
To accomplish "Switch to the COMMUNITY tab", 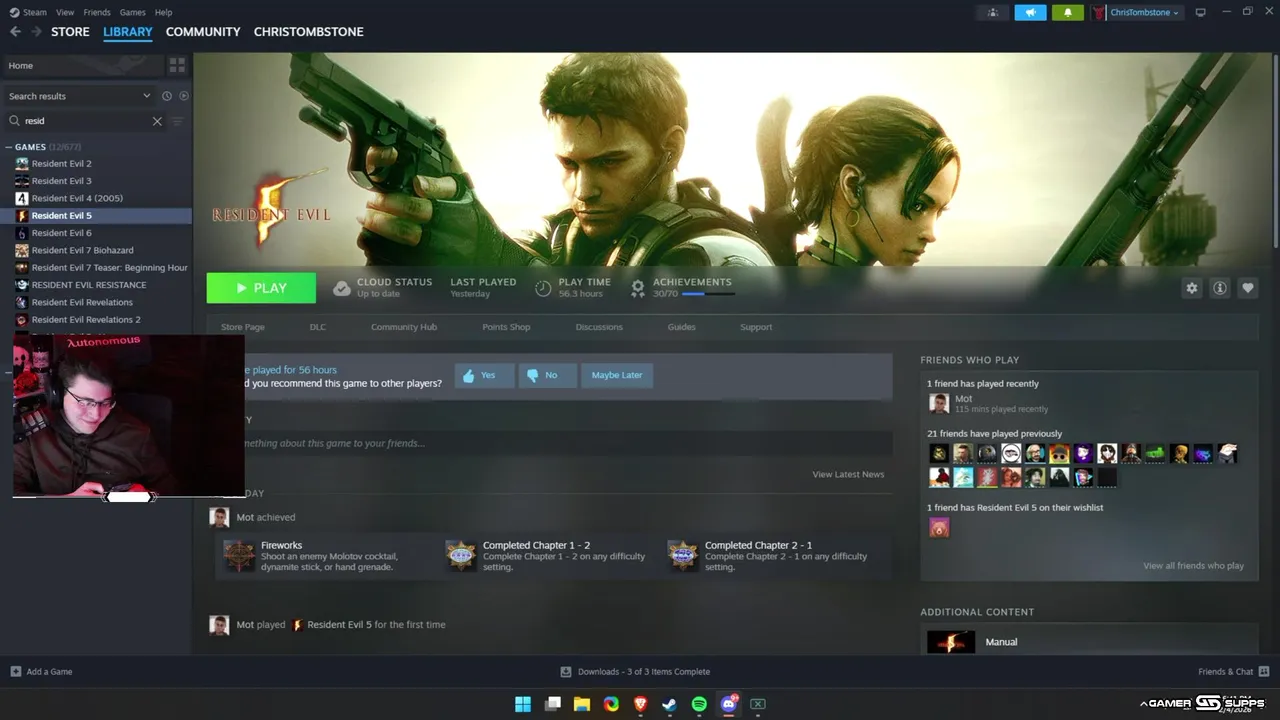I will [203, 32].
